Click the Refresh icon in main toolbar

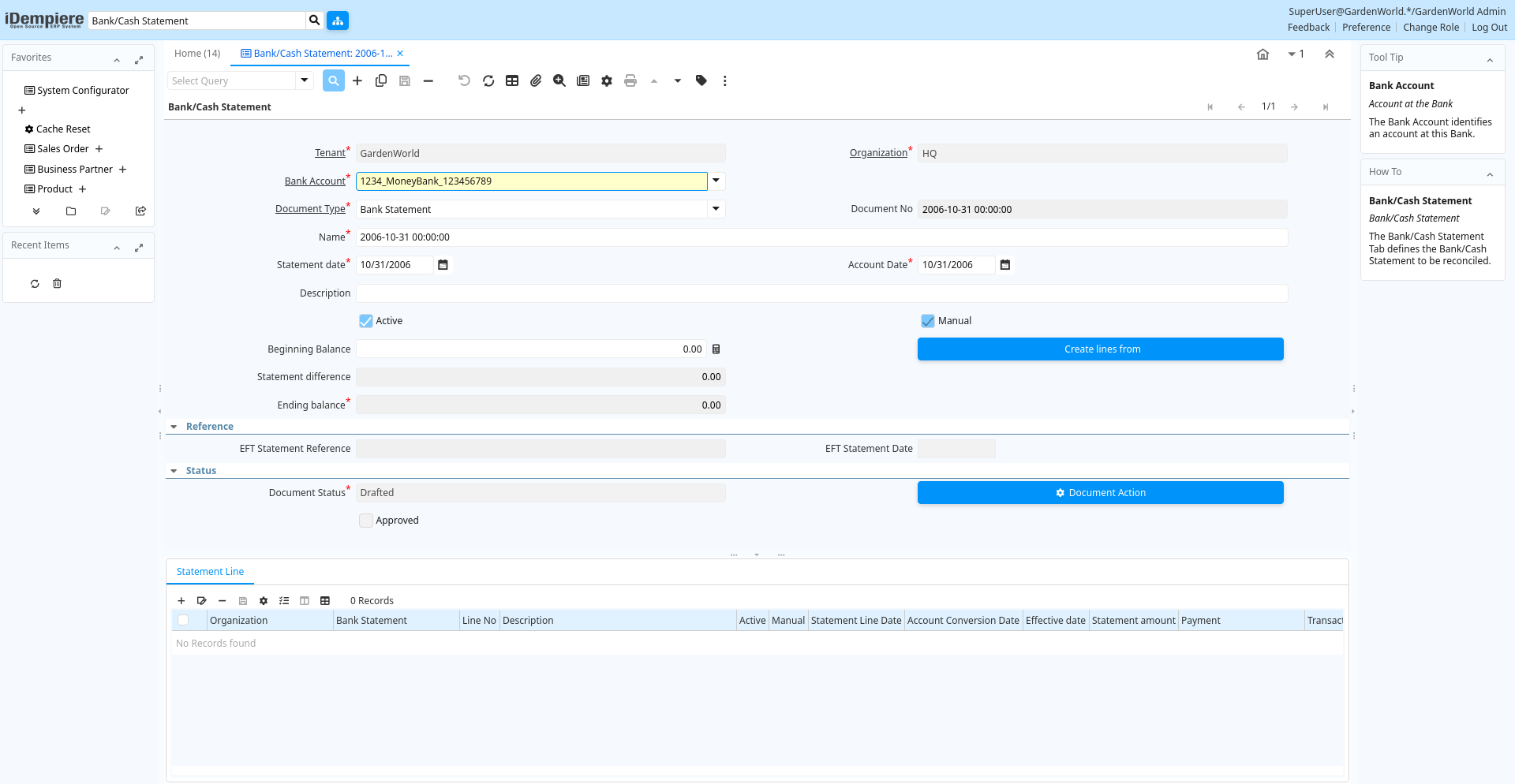[488, 81]
